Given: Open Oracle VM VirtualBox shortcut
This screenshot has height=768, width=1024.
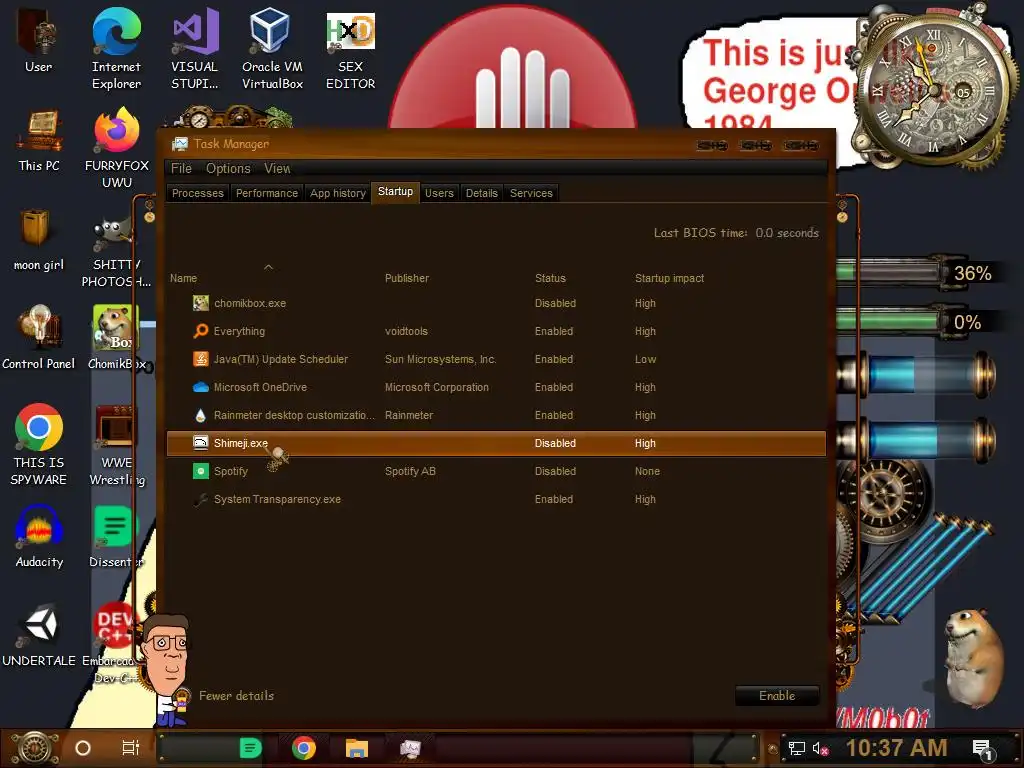Looking at the screenshot, I should pos(272,49).
